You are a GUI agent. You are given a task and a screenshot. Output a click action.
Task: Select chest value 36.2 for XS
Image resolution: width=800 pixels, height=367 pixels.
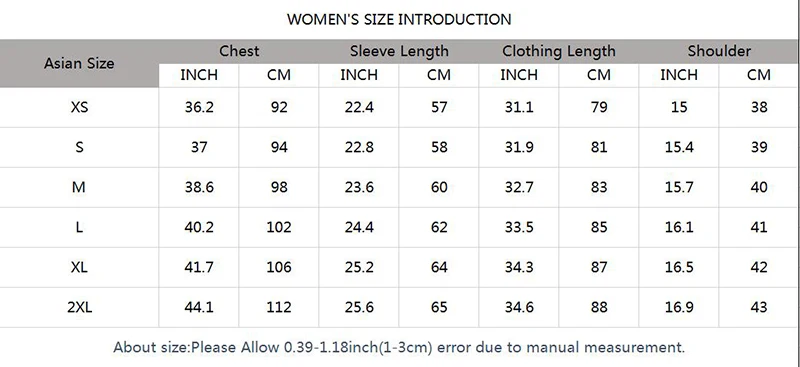click(199, 107)
